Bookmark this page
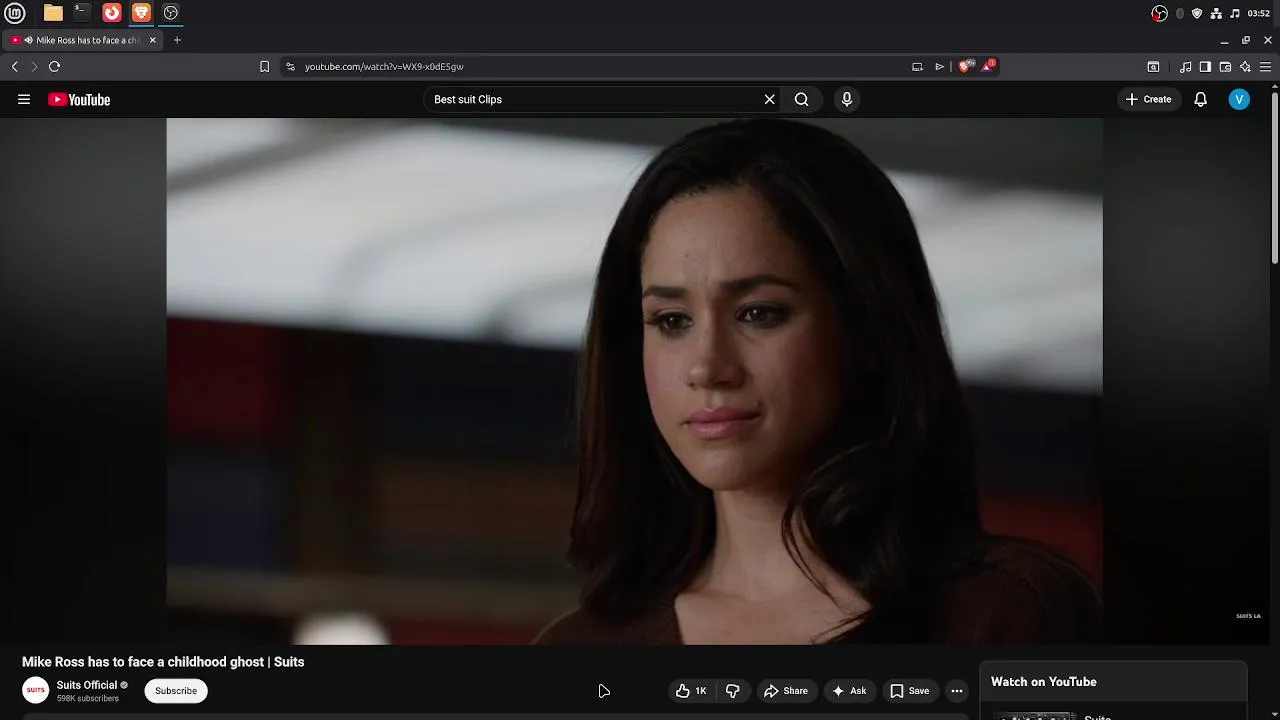Viewport: 1280px width, 720px height. 264,66
